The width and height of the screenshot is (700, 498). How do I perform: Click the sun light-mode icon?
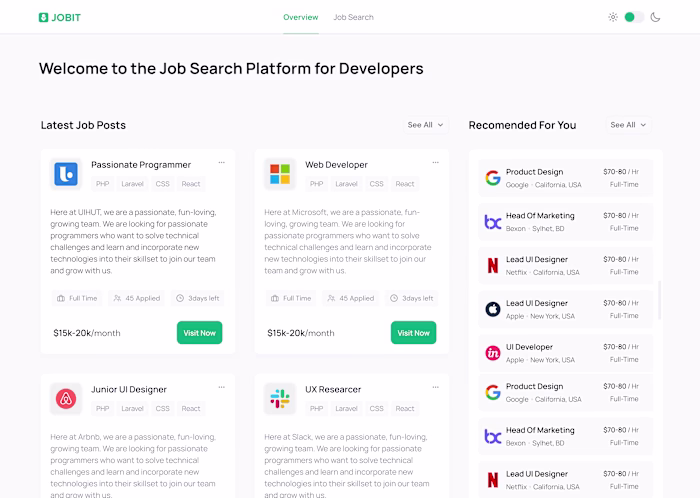tap(613, 17)
